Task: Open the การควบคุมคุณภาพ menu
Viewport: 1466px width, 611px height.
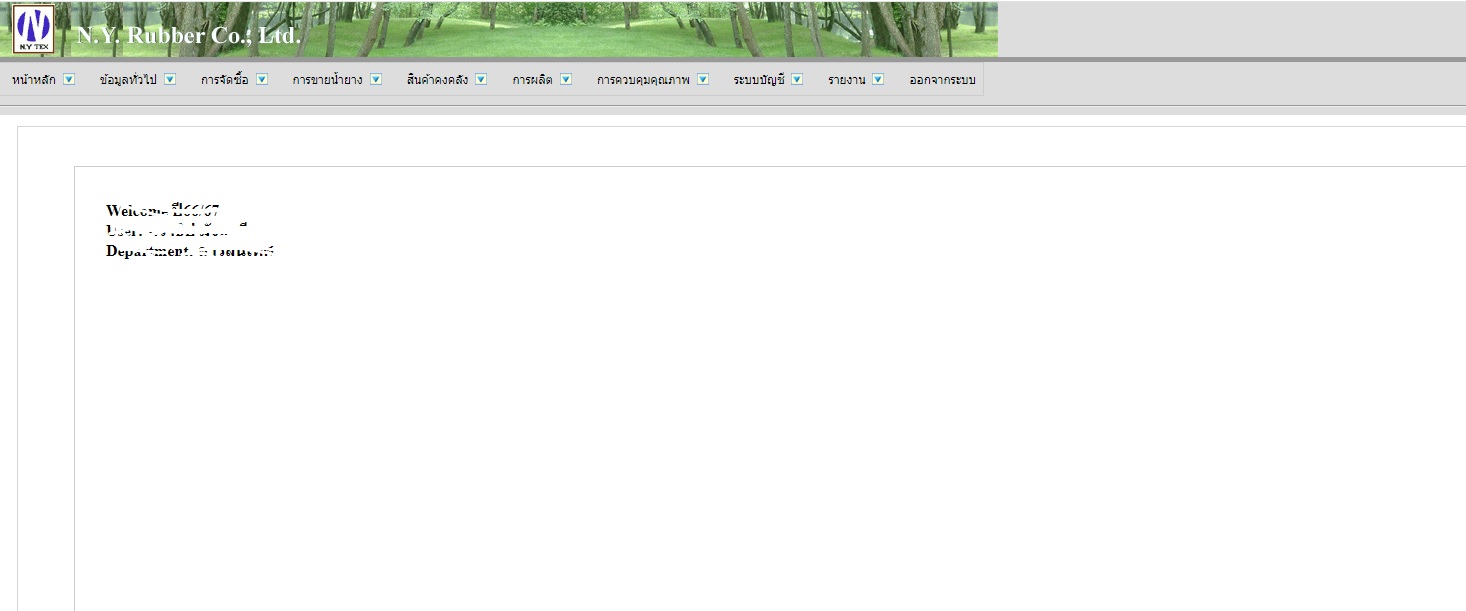Action: pyautogui.click(x=643, y=80)
